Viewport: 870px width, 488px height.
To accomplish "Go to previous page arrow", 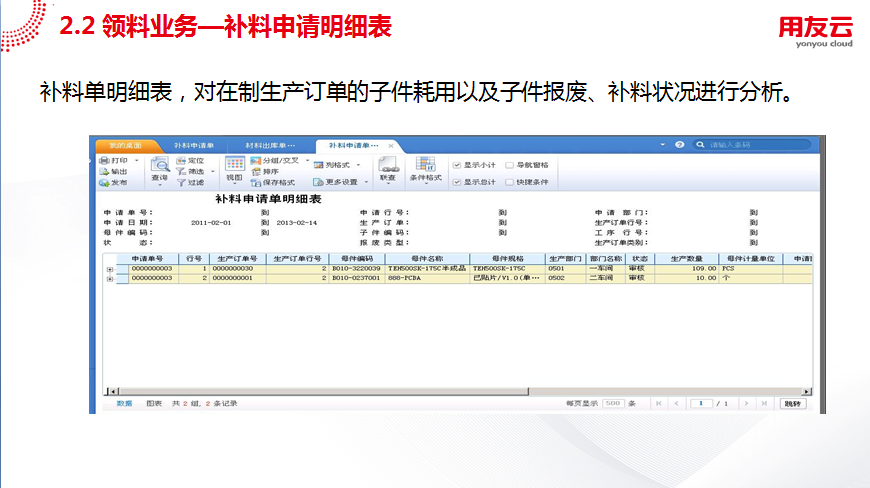I will [x=676, y=403].
